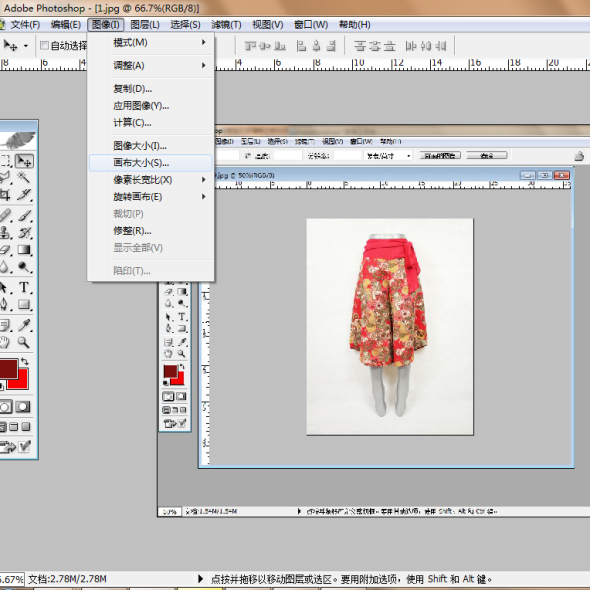Select the Eyedropper tool
The image size is (590, 590).
pyautogui.click(x=24, y=325)
